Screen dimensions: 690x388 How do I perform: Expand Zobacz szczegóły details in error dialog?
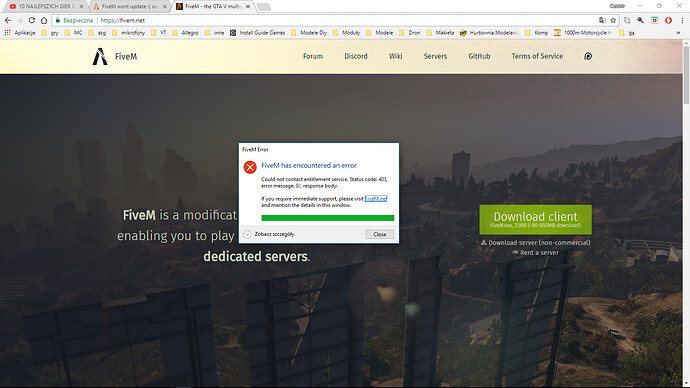pos(269,234)
